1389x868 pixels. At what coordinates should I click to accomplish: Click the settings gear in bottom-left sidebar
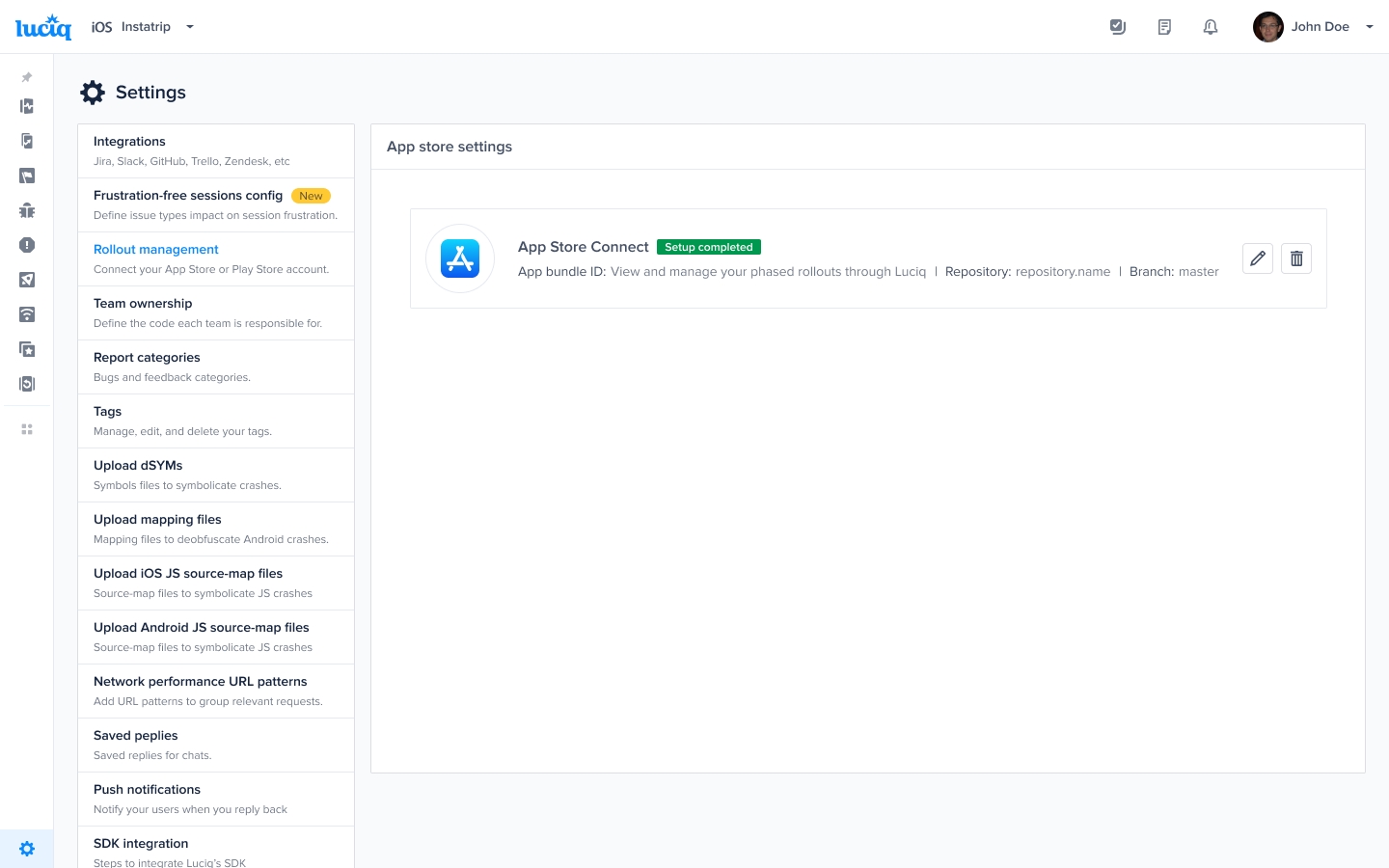(x=27, y=849)
